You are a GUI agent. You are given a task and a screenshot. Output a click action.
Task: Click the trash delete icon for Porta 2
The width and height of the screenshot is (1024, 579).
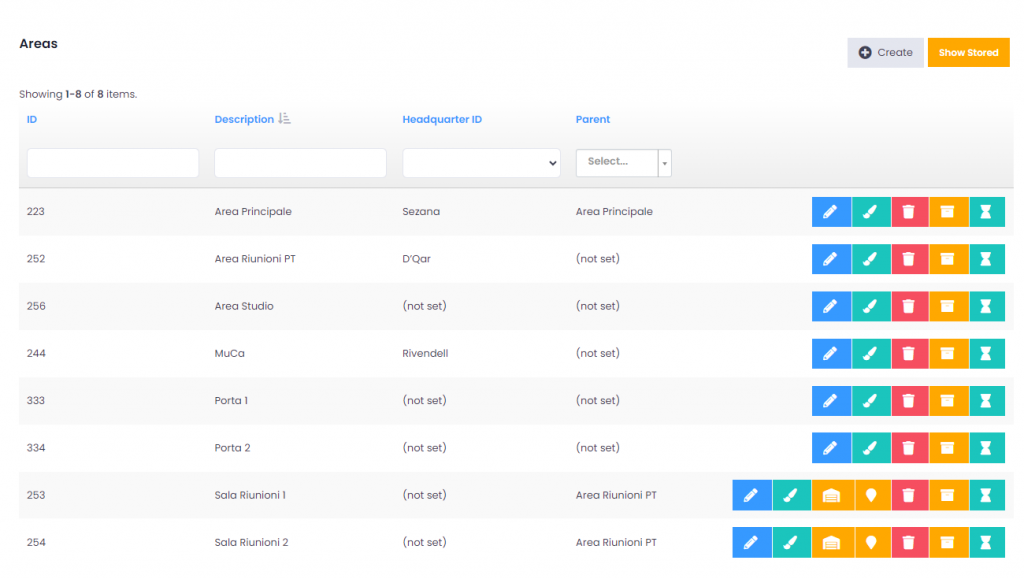909,448
